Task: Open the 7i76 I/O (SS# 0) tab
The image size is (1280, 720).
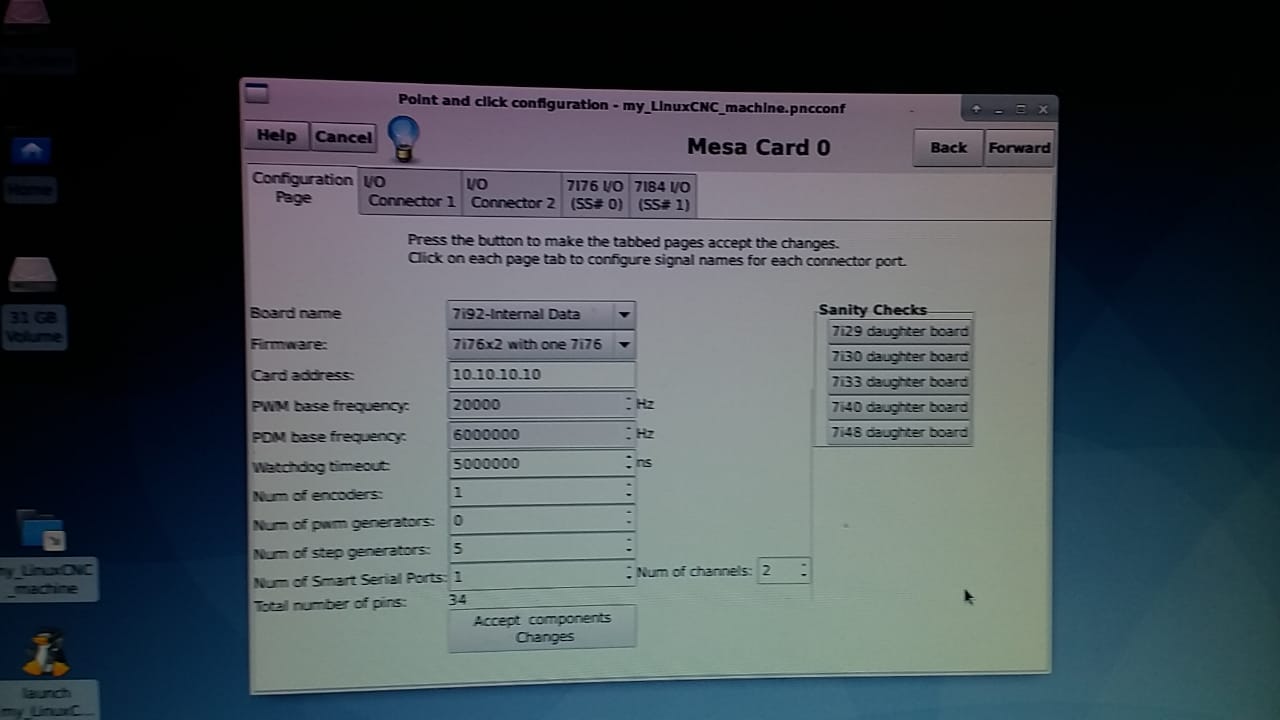Action: tap(594, 195)
